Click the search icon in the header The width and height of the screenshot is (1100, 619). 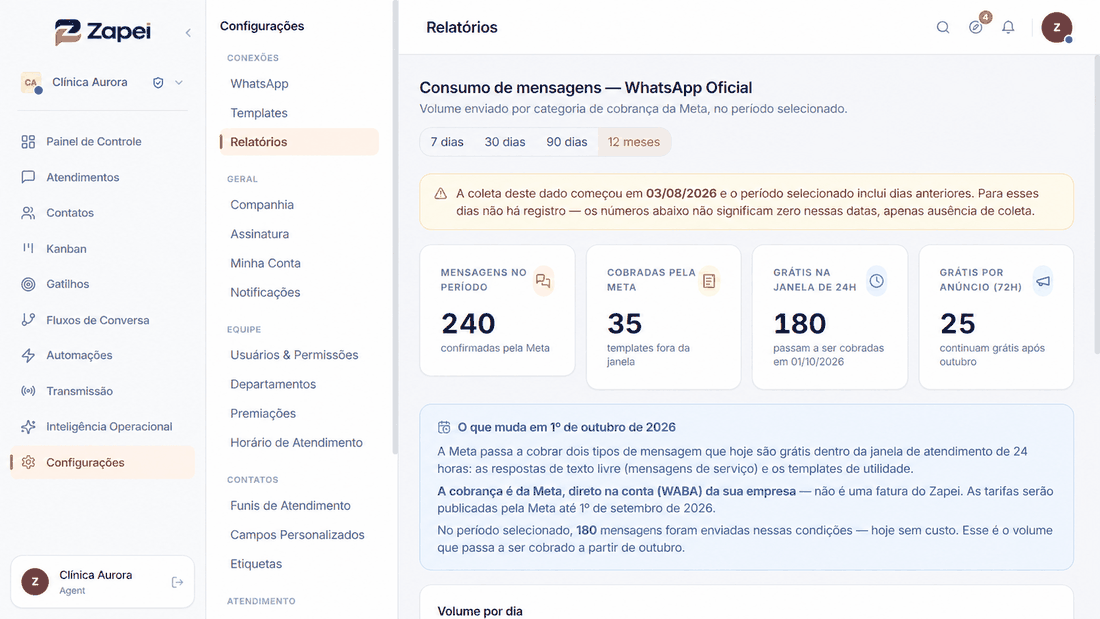click(x=943, y=27)
